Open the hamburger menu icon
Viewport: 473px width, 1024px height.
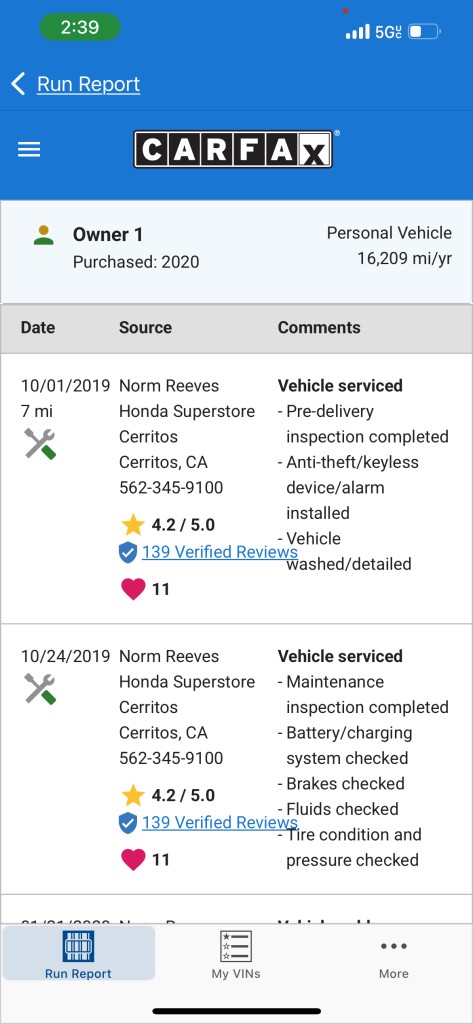29,150
